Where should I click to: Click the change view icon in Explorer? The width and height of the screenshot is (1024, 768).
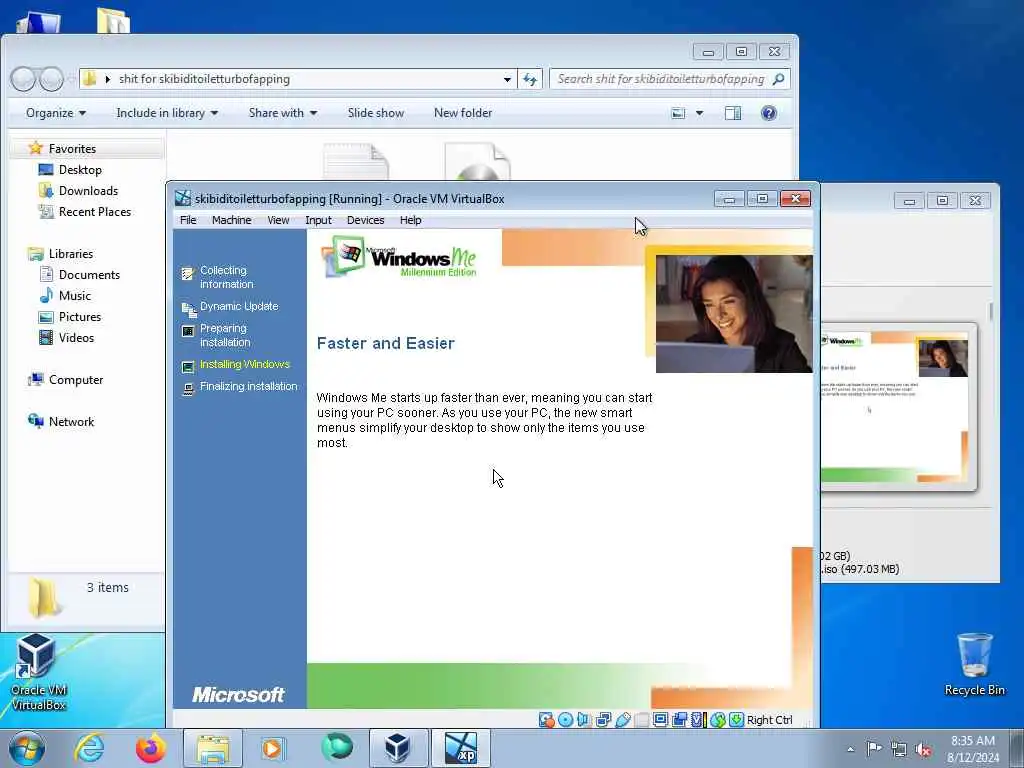pos(679,113)
